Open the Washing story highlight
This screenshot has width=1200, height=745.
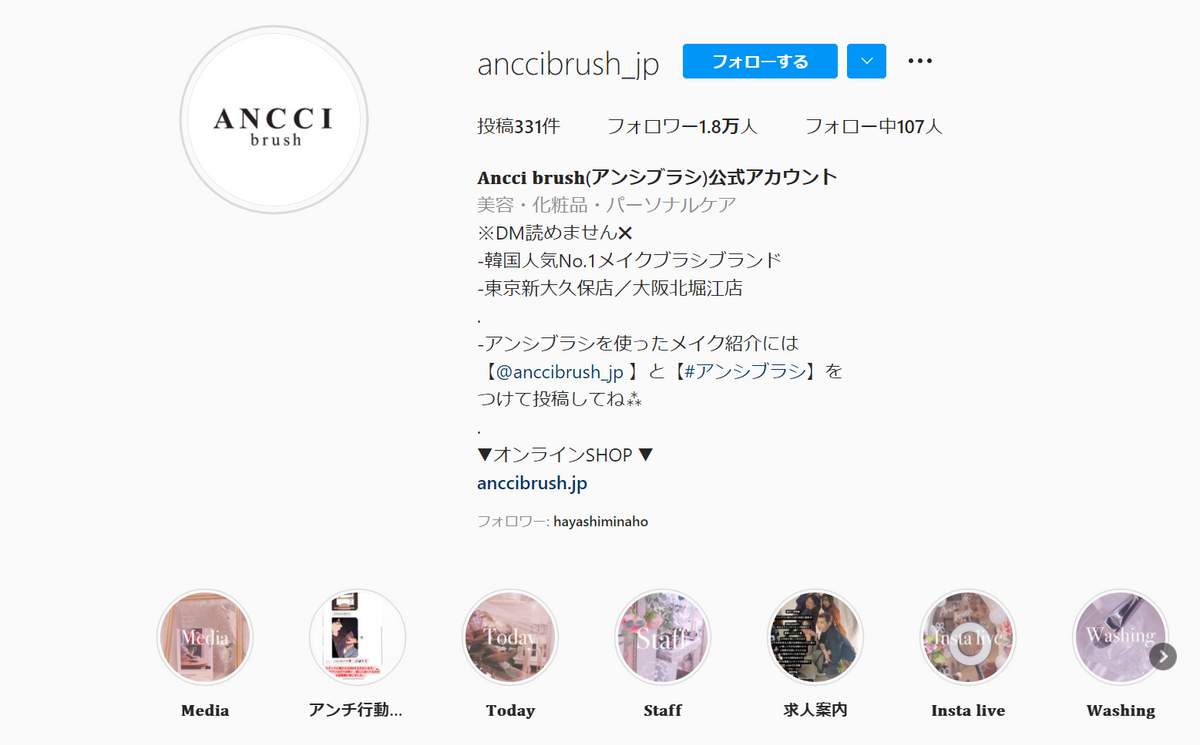tap(1120, 637)
